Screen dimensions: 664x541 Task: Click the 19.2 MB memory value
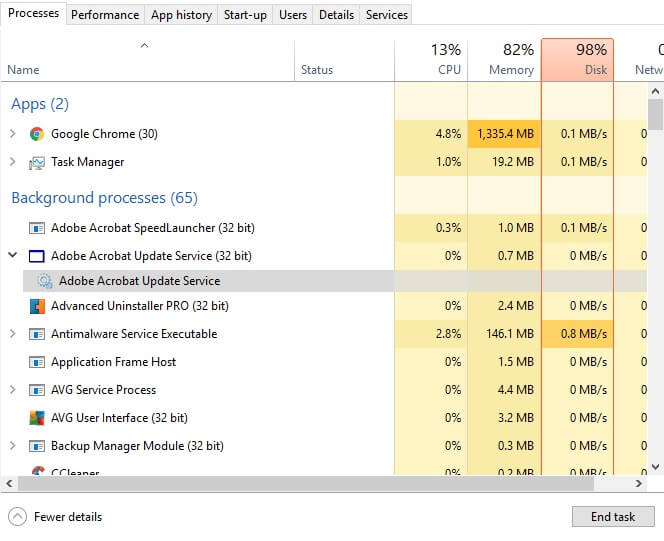pyautogui.click(x=513, y=162)
